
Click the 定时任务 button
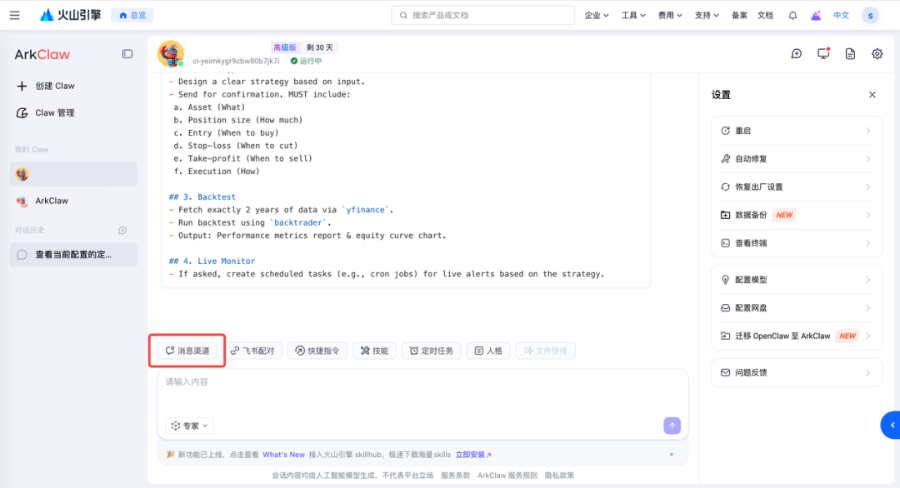click(x=431, y=351)
